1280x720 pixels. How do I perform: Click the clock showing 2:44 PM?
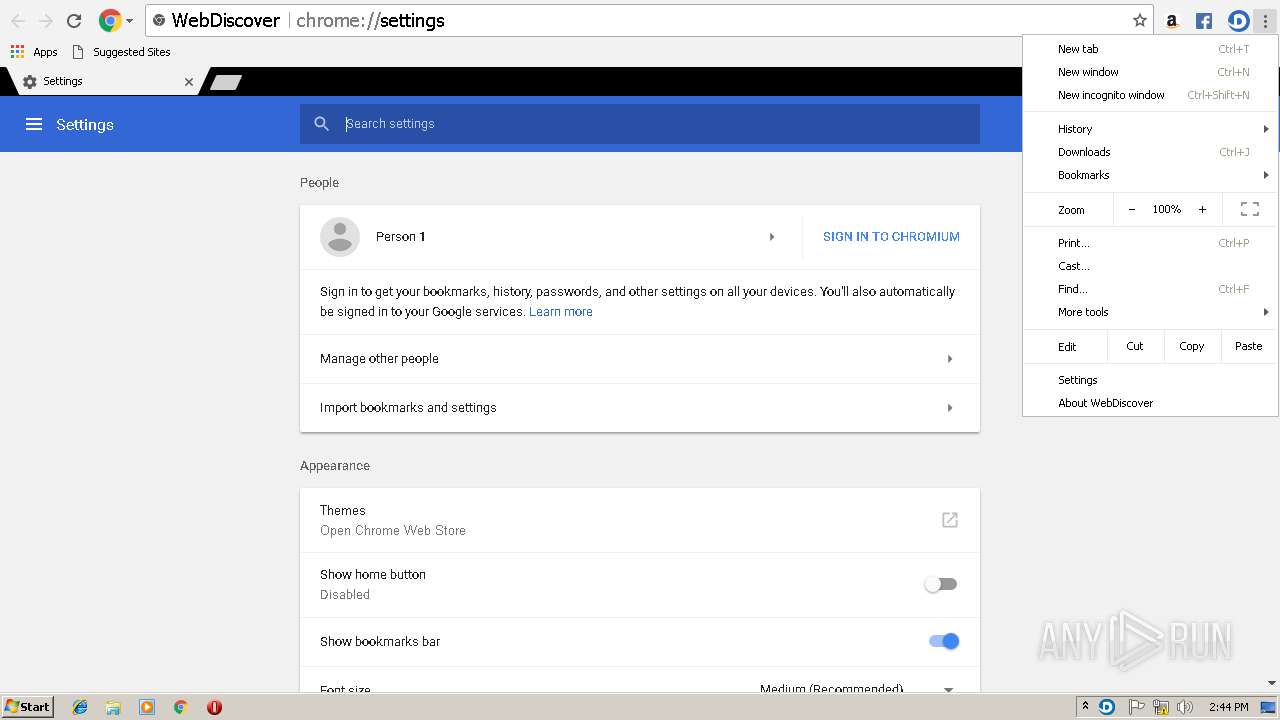pos(1228,707)
